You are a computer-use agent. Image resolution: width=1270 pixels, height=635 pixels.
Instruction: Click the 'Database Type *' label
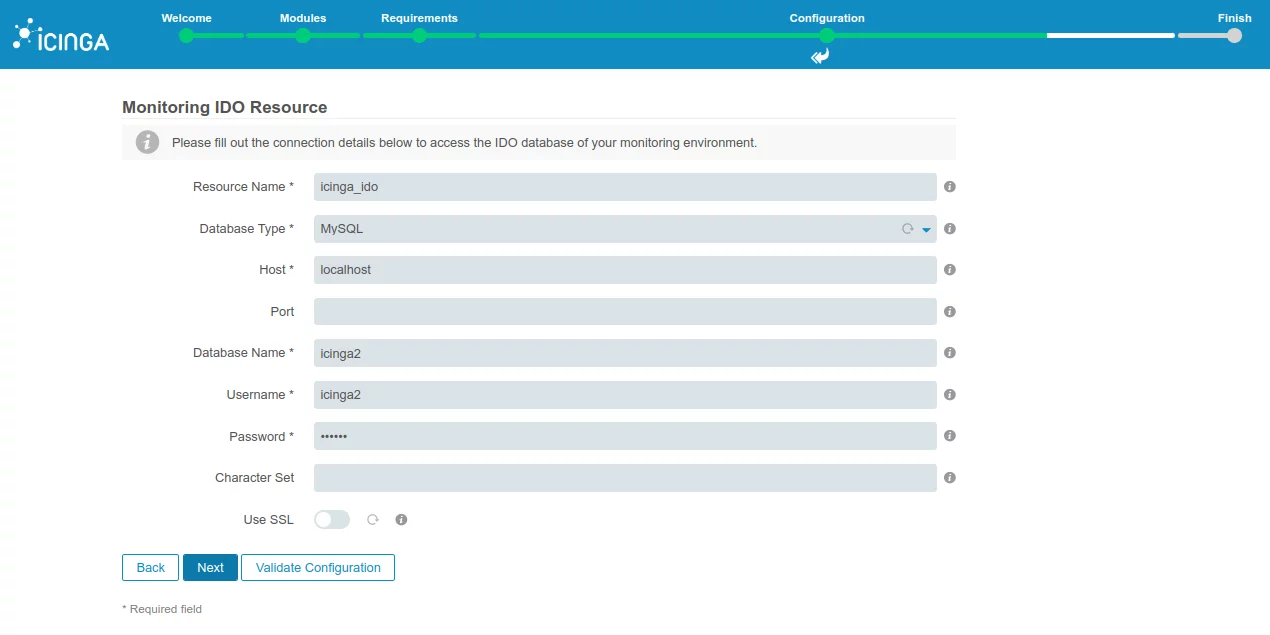pos(247,229)
